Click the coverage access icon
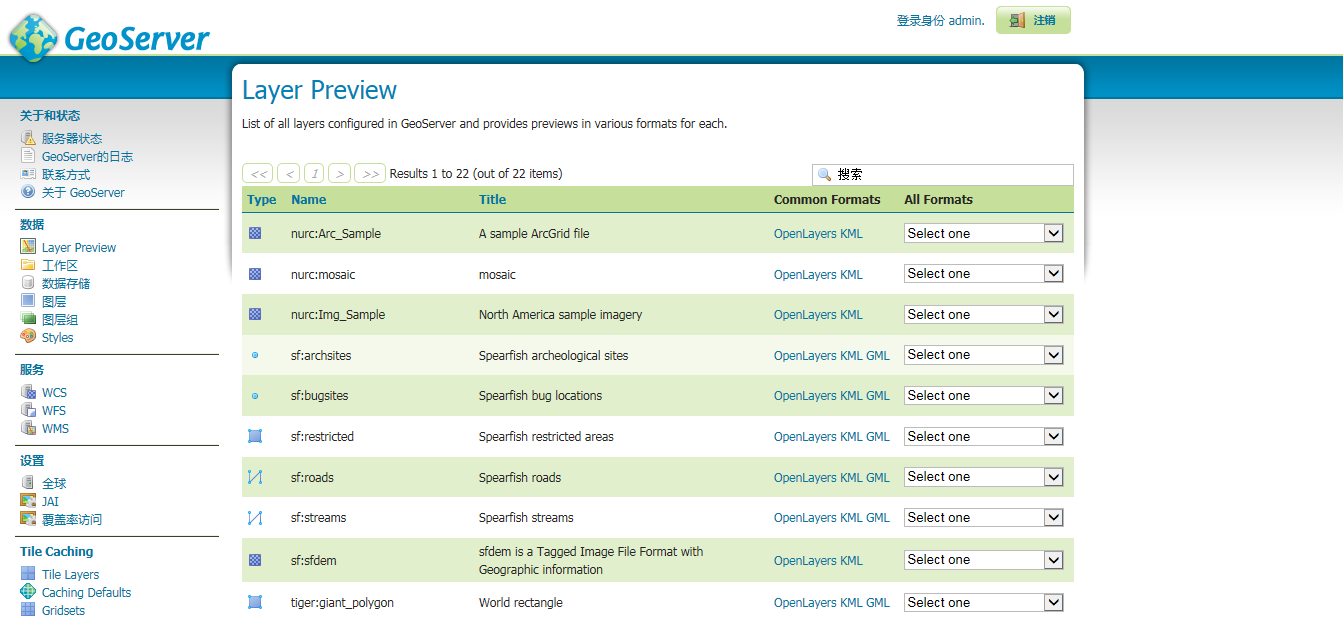The image size is (1343, 622). 28,519
